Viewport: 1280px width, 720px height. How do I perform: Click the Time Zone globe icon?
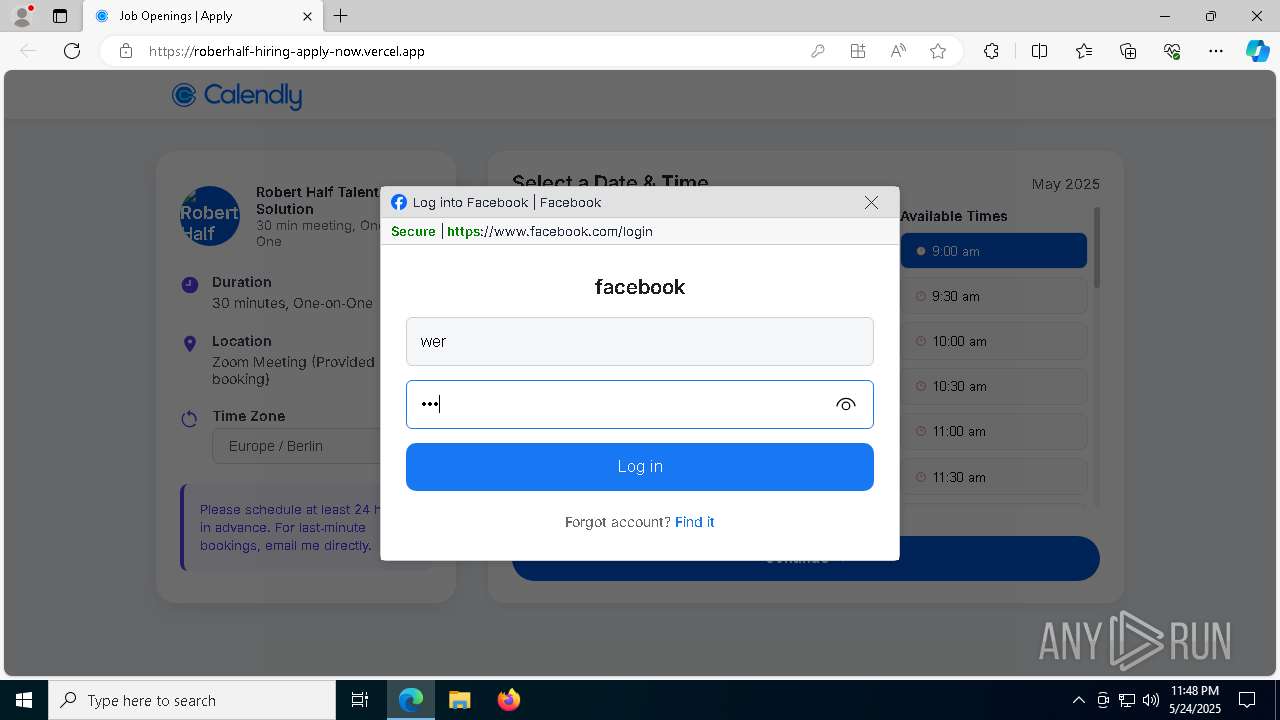tap(190, 419)
